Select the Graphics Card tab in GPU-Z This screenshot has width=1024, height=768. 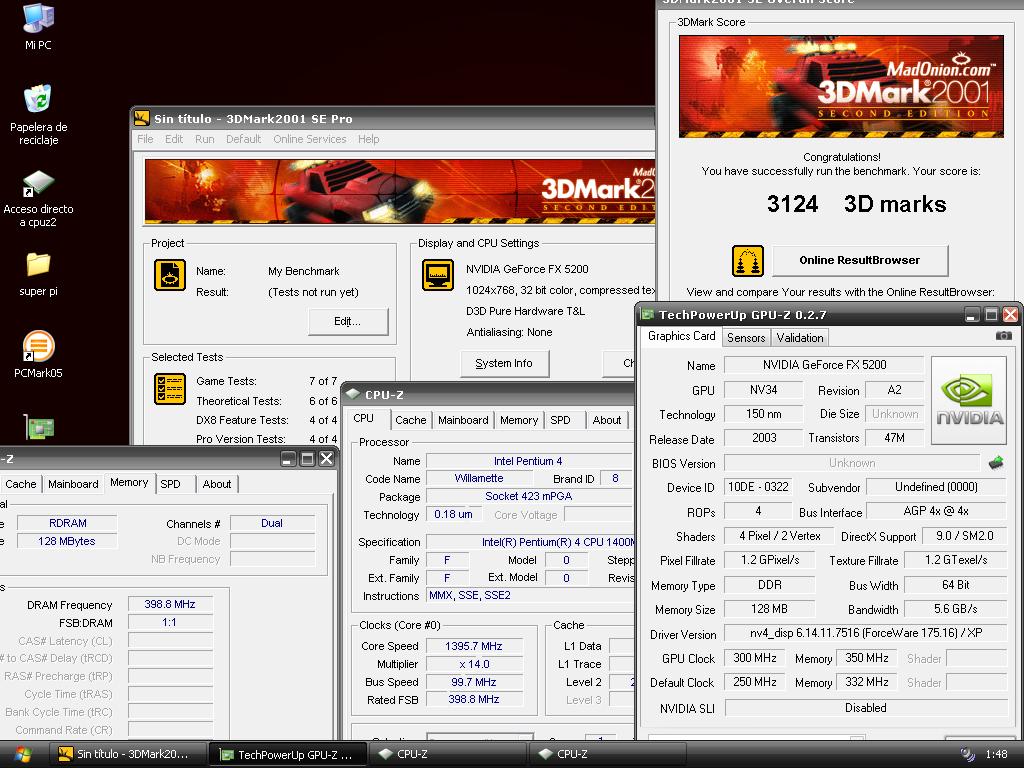(681, 336)
